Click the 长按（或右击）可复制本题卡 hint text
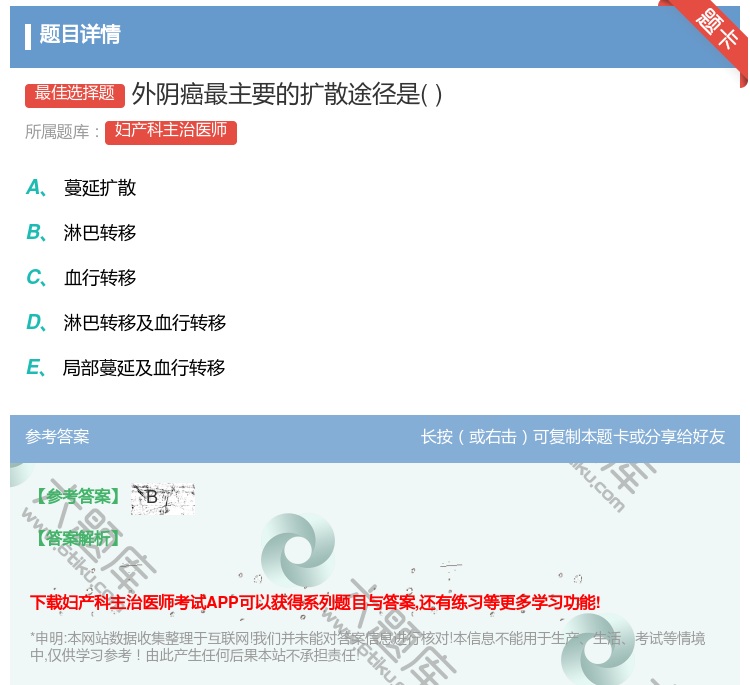Screen dimensions: 750x685 573,436
